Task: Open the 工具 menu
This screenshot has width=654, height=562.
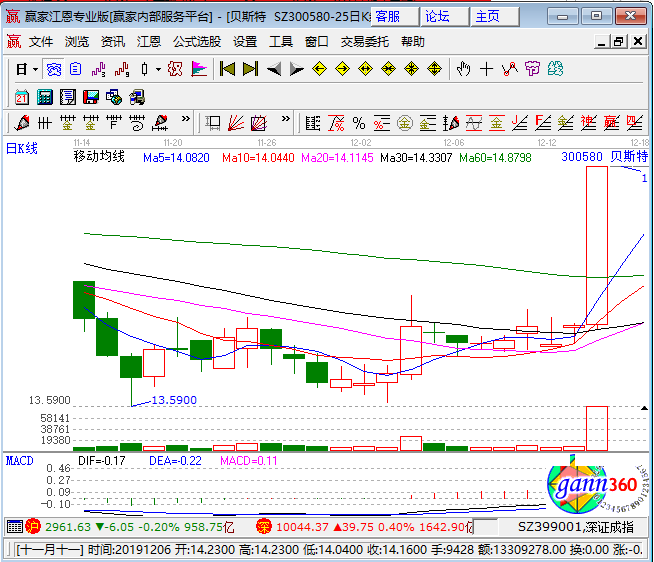Action: 281,42
